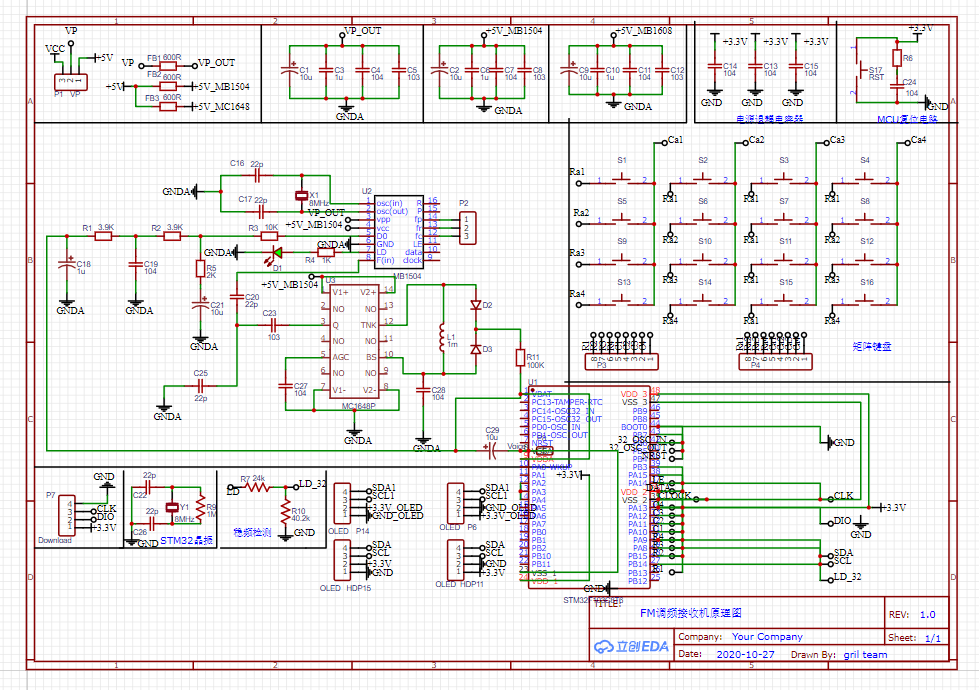Select the MB1504 chip U2

click(x=397, y=230)
